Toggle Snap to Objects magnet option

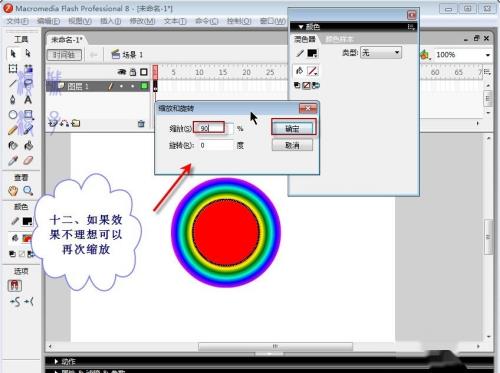point(14,285)
